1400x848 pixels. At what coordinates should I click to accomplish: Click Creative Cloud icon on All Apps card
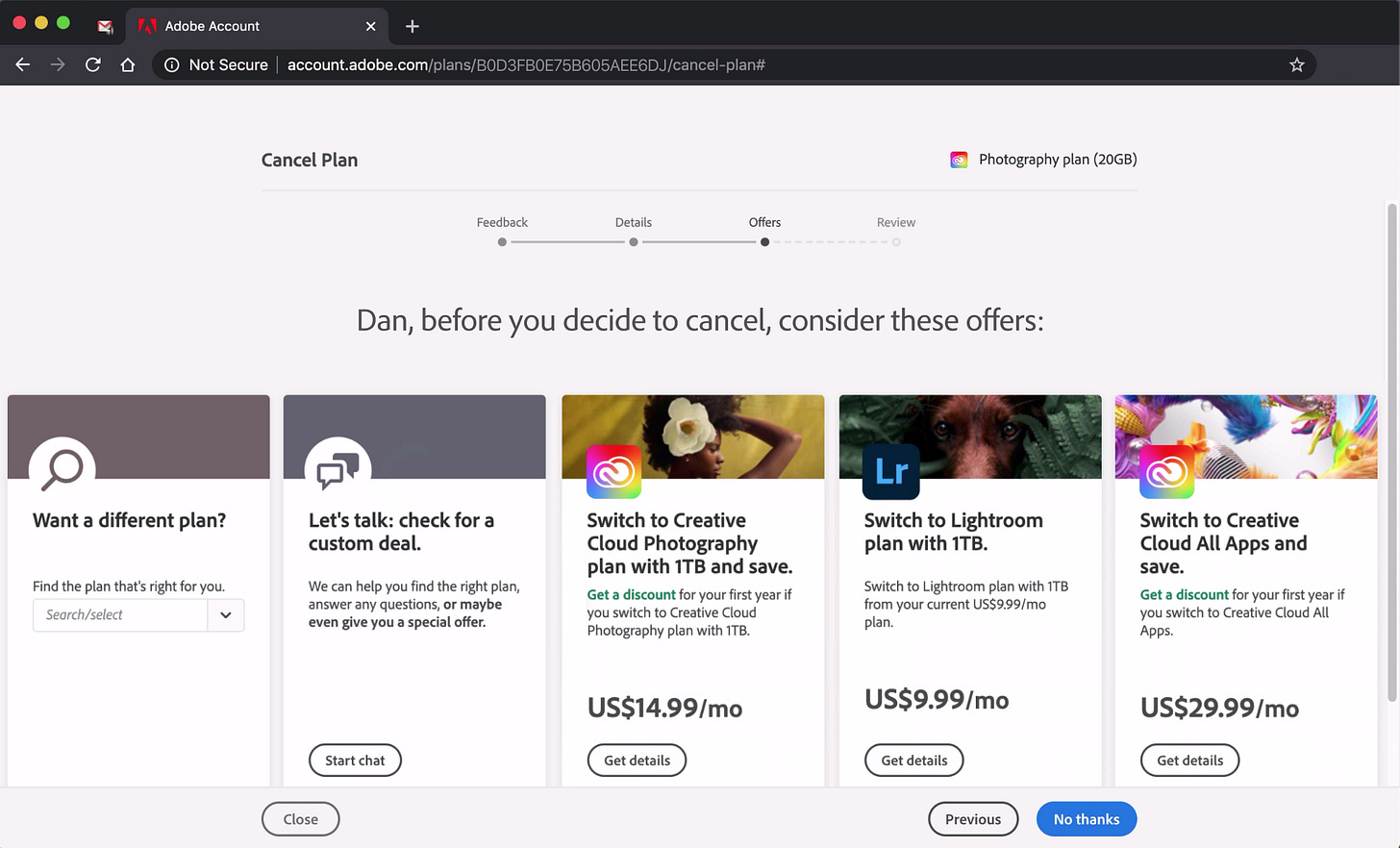tap(1166, 471)
